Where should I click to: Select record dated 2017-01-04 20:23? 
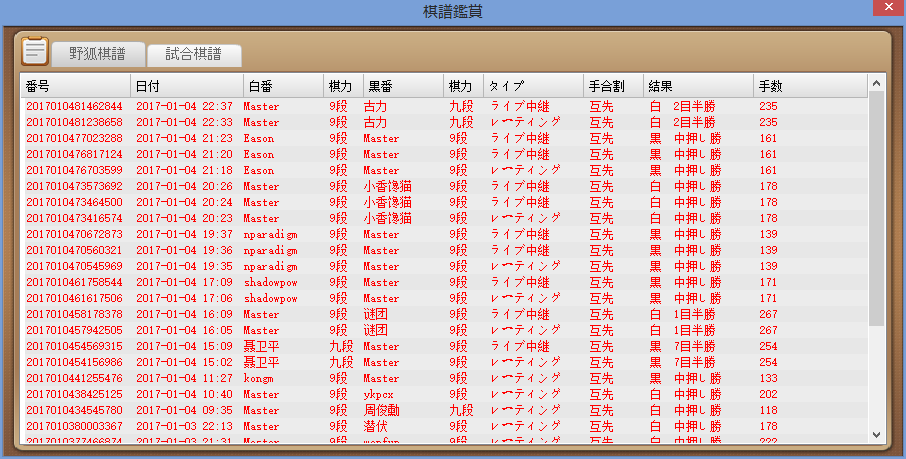point(444,219)
